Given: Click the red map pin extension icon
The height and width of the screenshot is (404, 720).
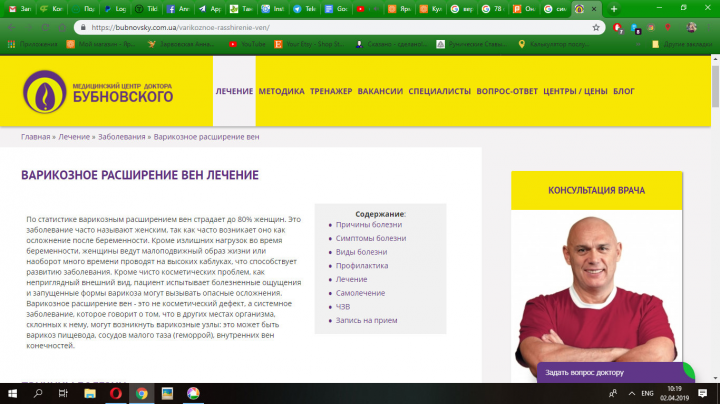Looking at the screenshot, I should point(668,28).
